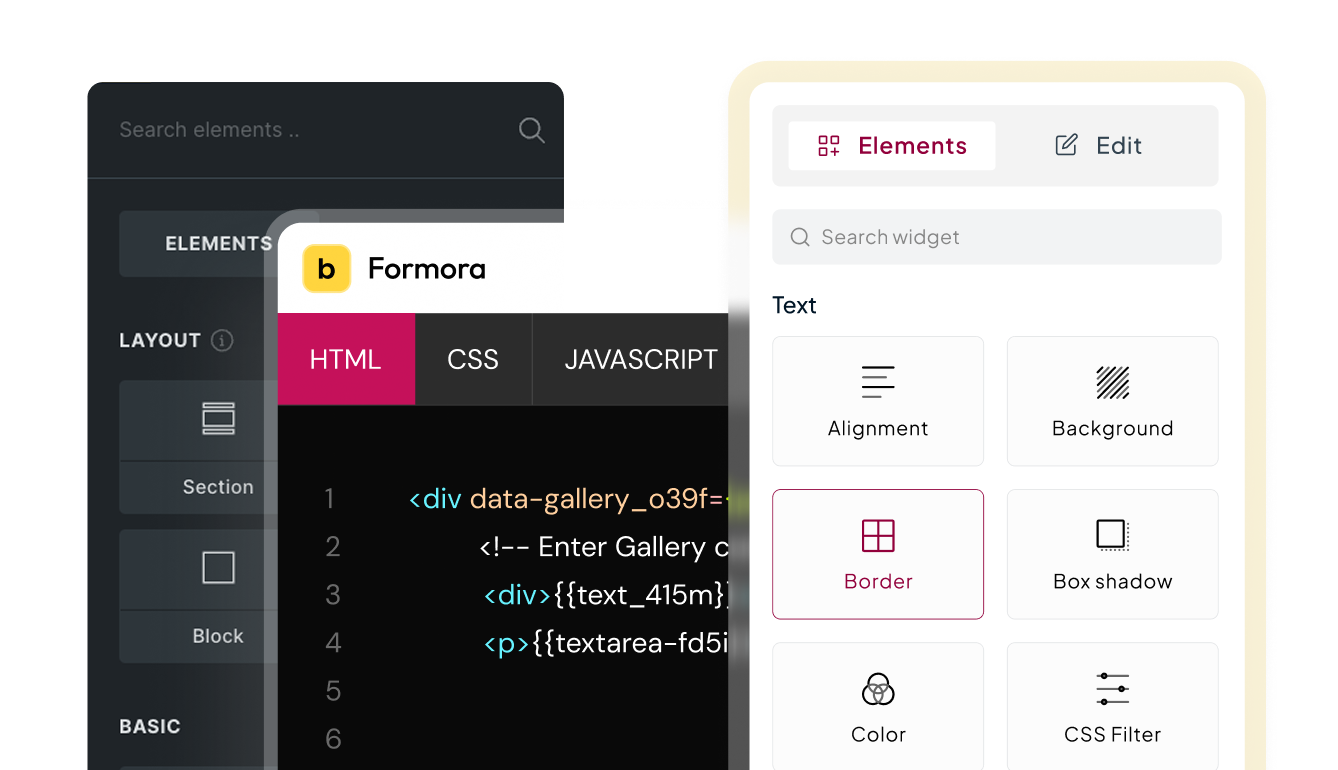Click the CSS Filter sliders icon
Image resolution: width=1338 pixels, height=770 pixels.
point(1112,688)
